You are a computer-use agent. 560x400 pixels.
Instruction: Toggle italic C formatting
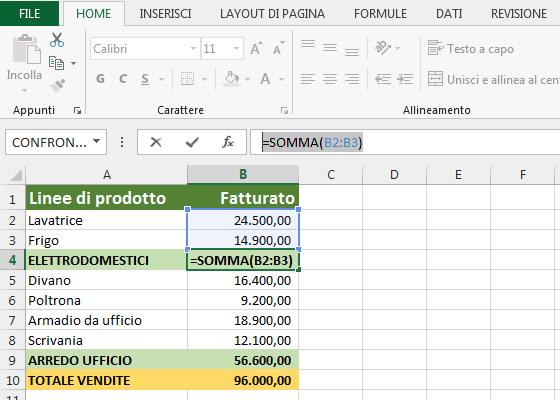click(123, 79)
